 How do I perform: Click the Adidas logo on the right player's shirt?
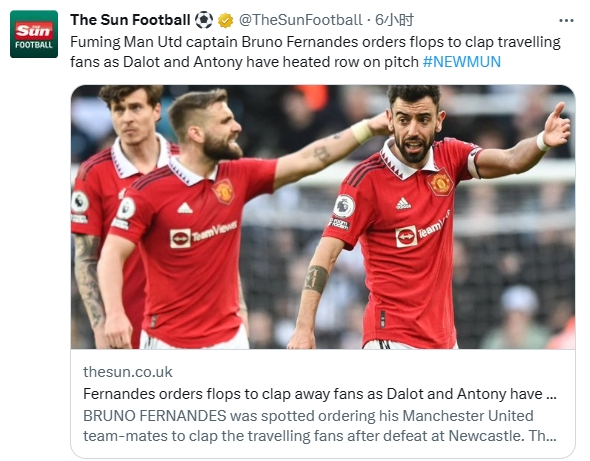coord(403,203)
